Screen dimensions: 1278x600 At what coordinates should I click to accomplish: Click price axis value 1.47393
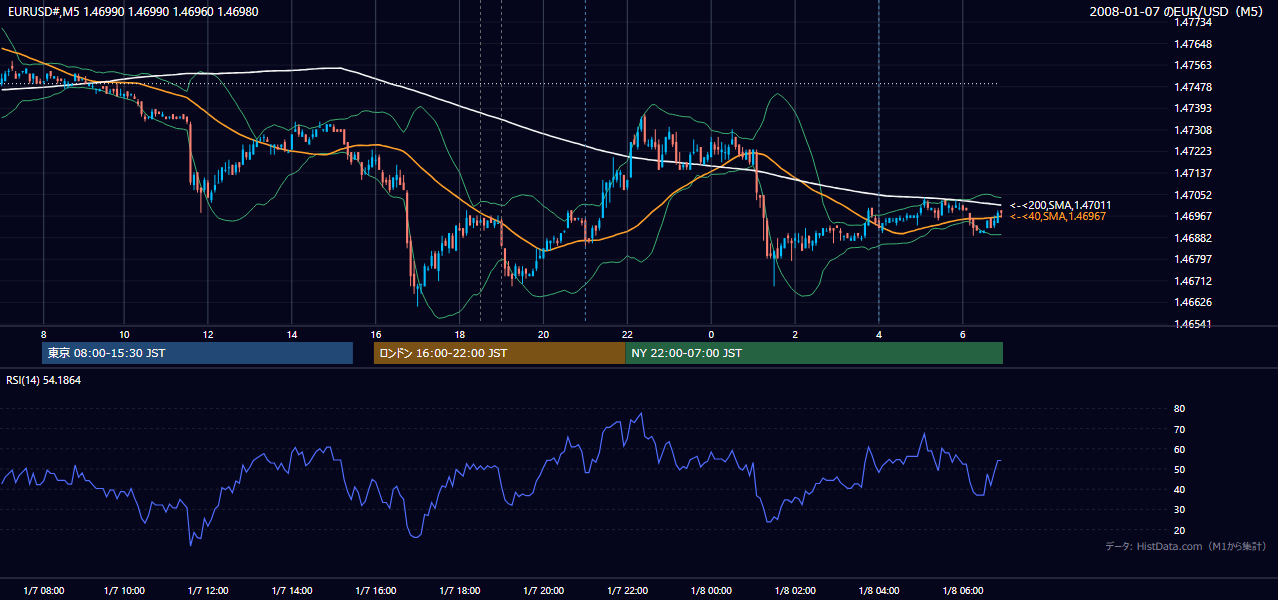1193,108
